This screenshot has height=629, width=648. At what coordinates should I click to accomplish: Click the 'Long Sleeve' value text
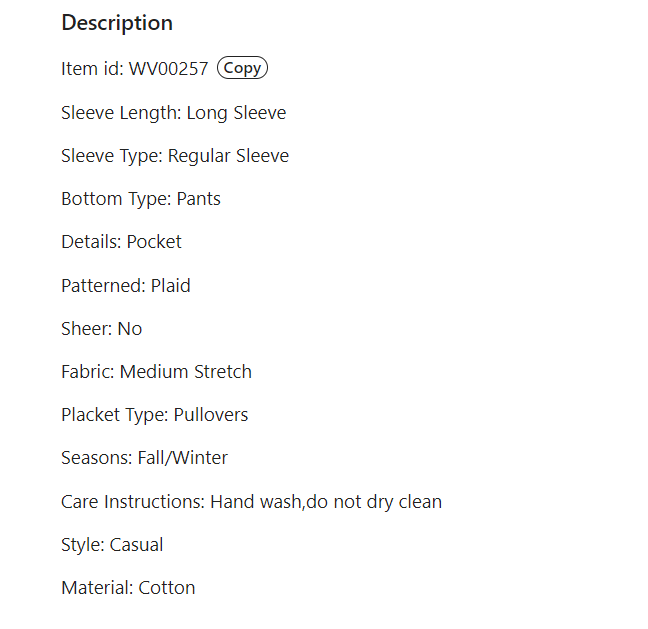(236, 113)
